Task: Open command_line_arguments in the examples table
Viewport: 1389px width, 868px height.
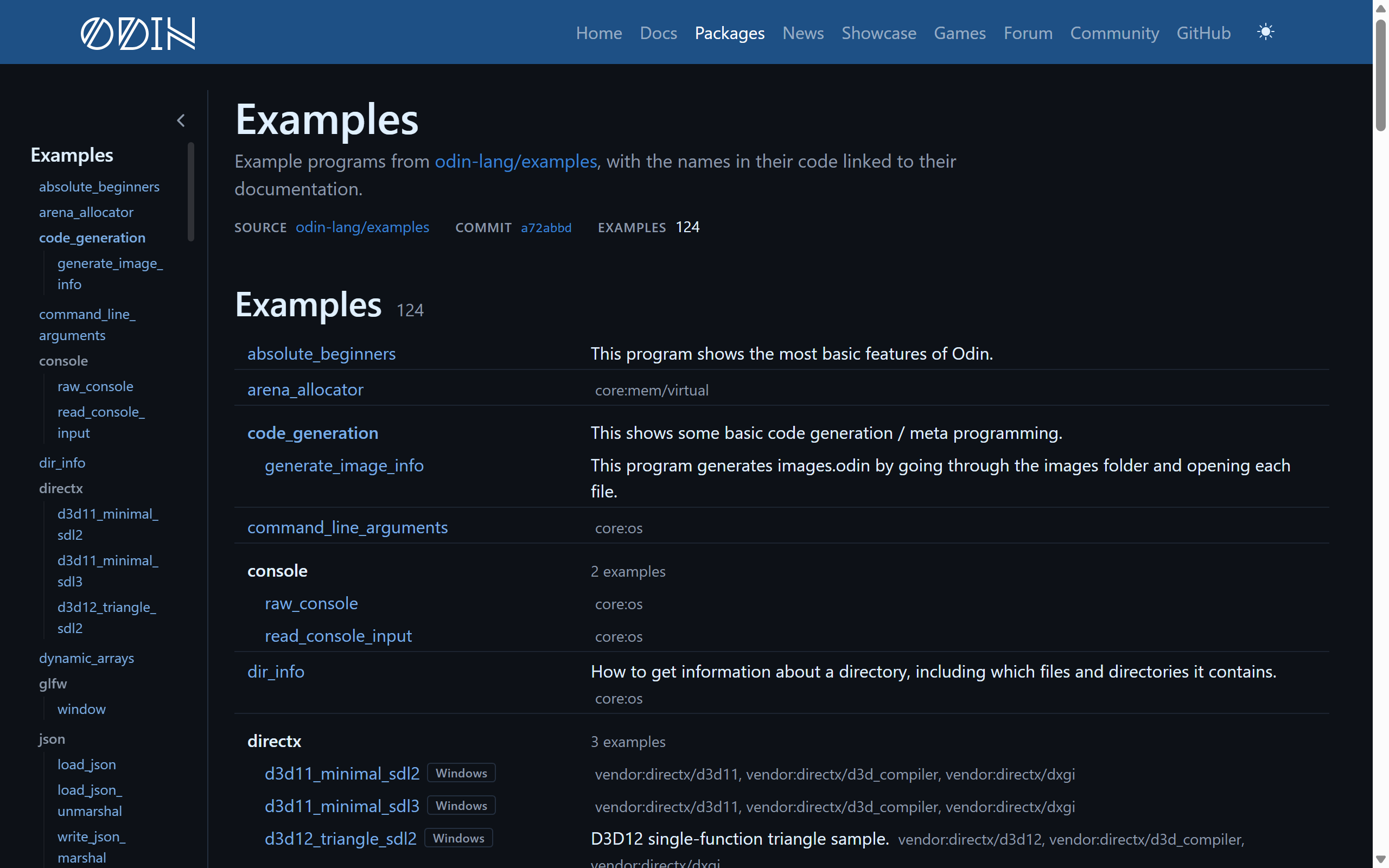Action: click(348, 527)
